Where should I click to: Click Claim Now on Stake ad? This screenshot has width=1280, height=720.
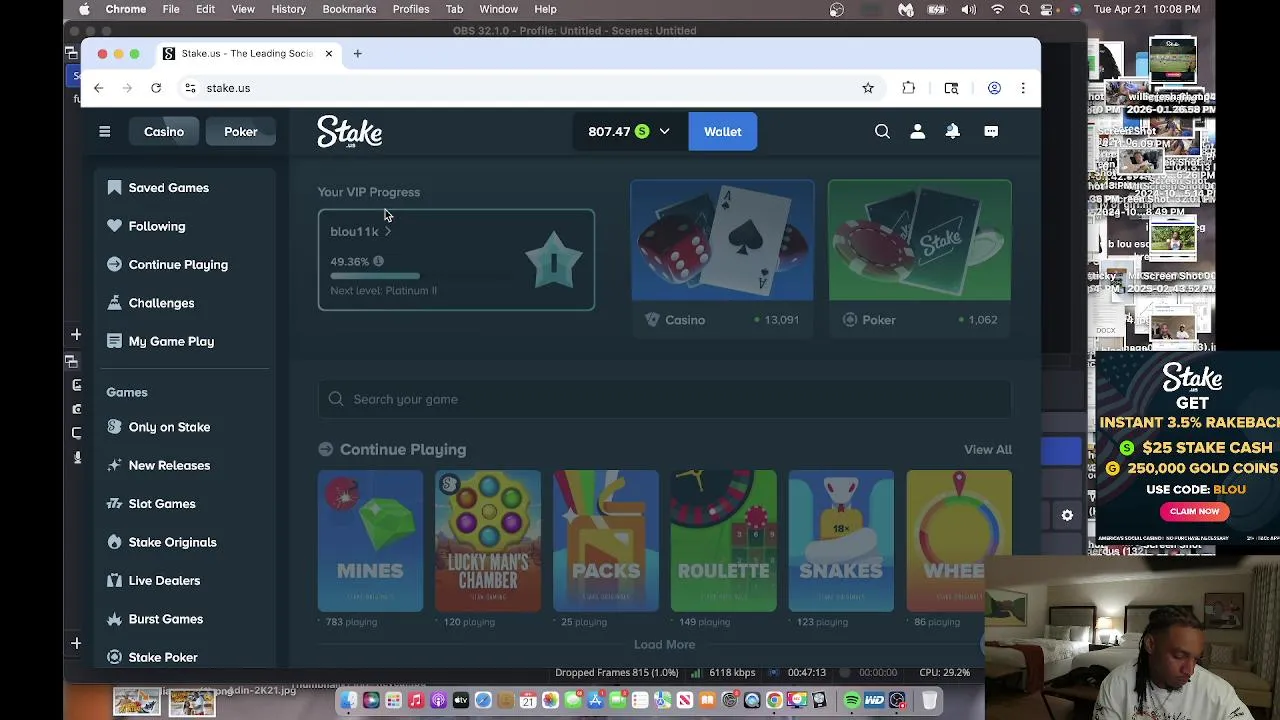(x=1195, y=511)
